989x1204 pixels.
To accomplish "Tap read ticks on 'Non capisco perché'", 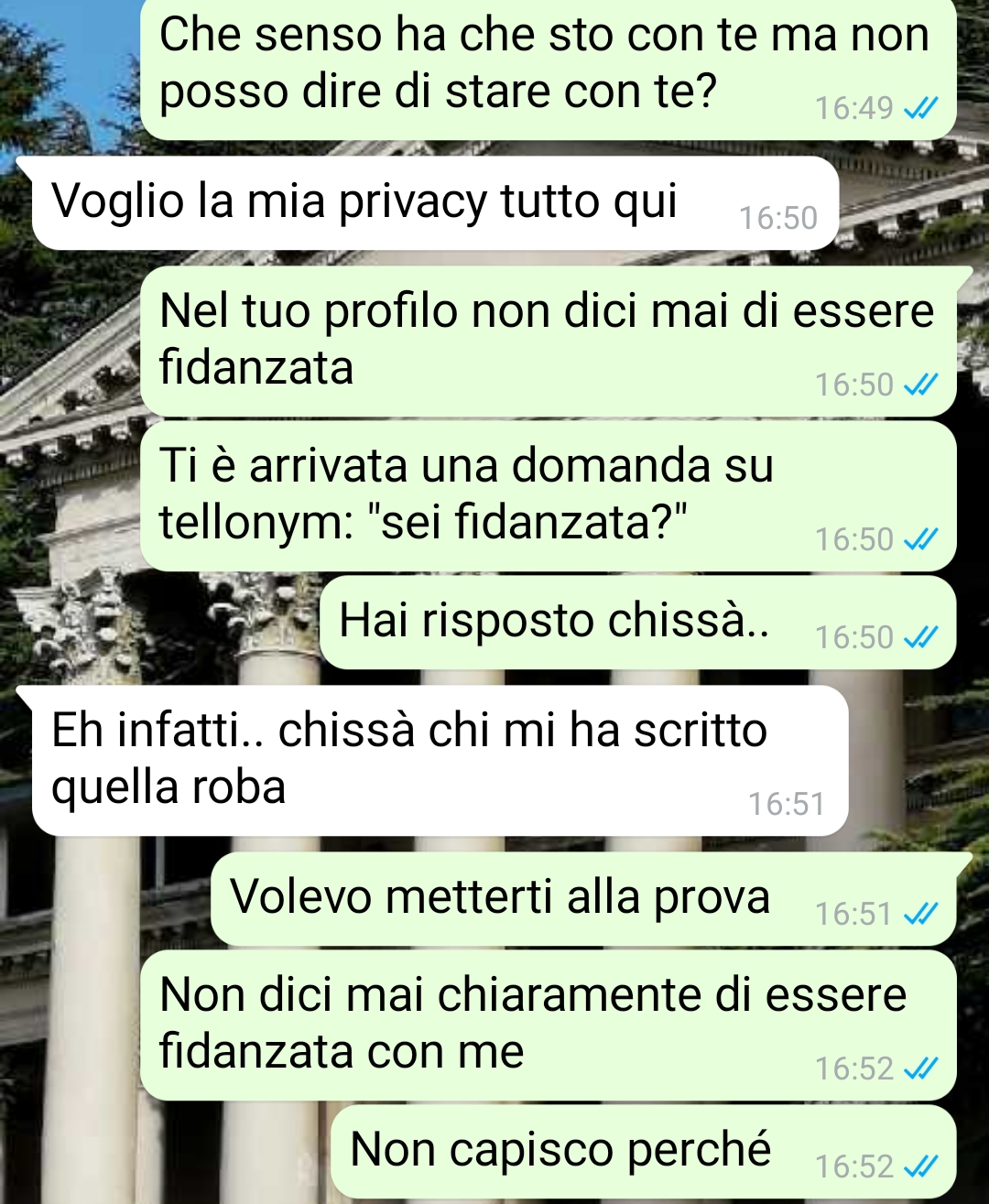I will click(x=920, y=1166).
